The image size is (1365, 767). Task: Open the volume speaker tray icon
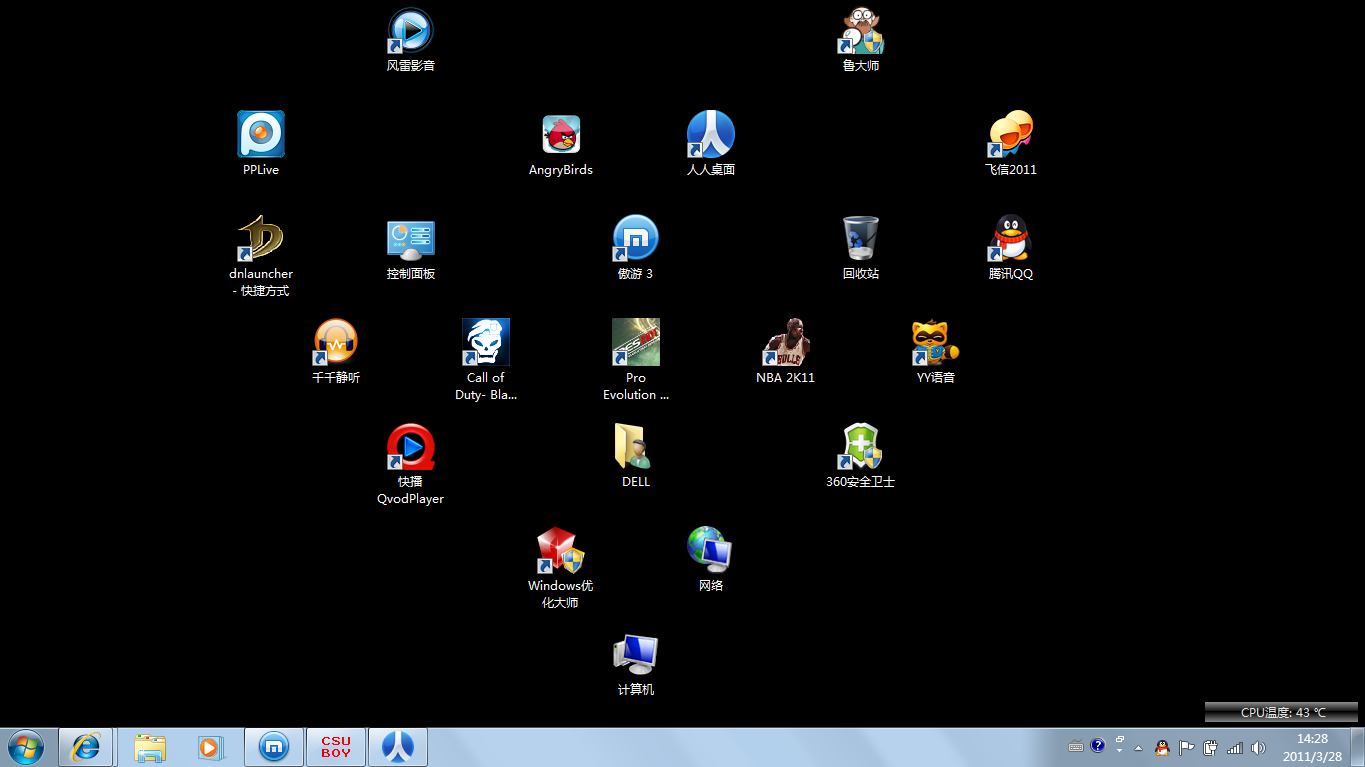click(x=1258, y=747)
